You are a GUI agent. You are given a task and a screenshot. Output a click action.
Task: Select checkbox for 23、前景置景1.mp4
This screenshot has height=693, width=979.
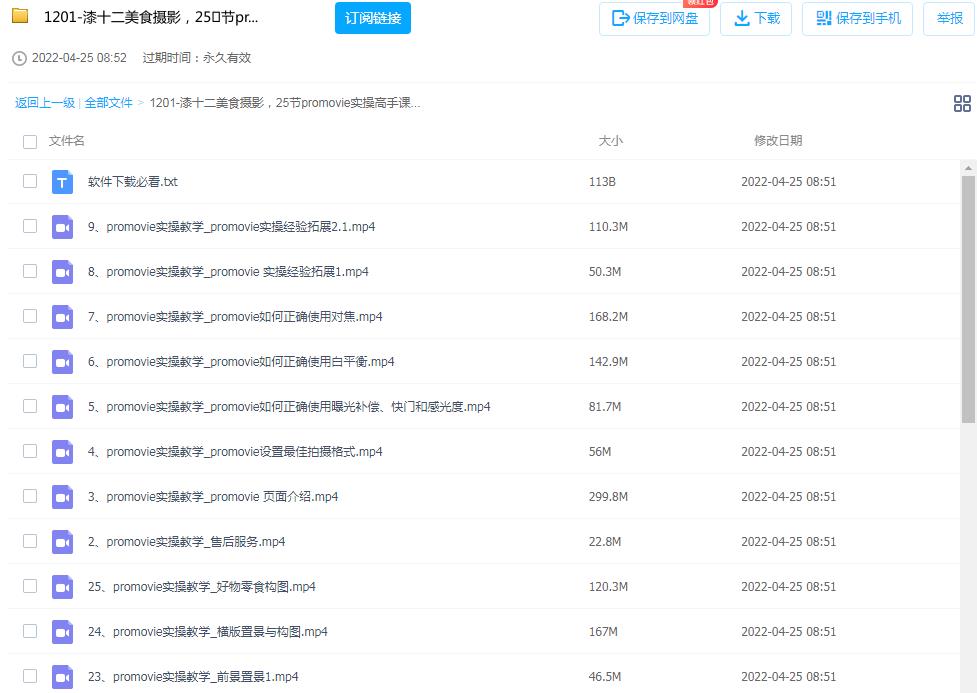coord(30,676)
